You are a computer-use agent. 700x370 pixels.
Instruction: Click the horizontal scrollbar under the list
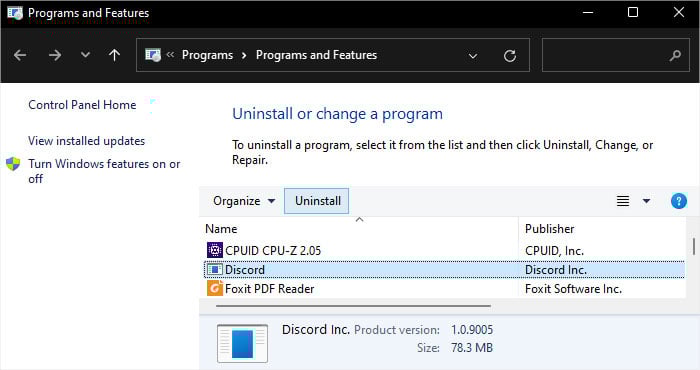[x=353, y=306]
